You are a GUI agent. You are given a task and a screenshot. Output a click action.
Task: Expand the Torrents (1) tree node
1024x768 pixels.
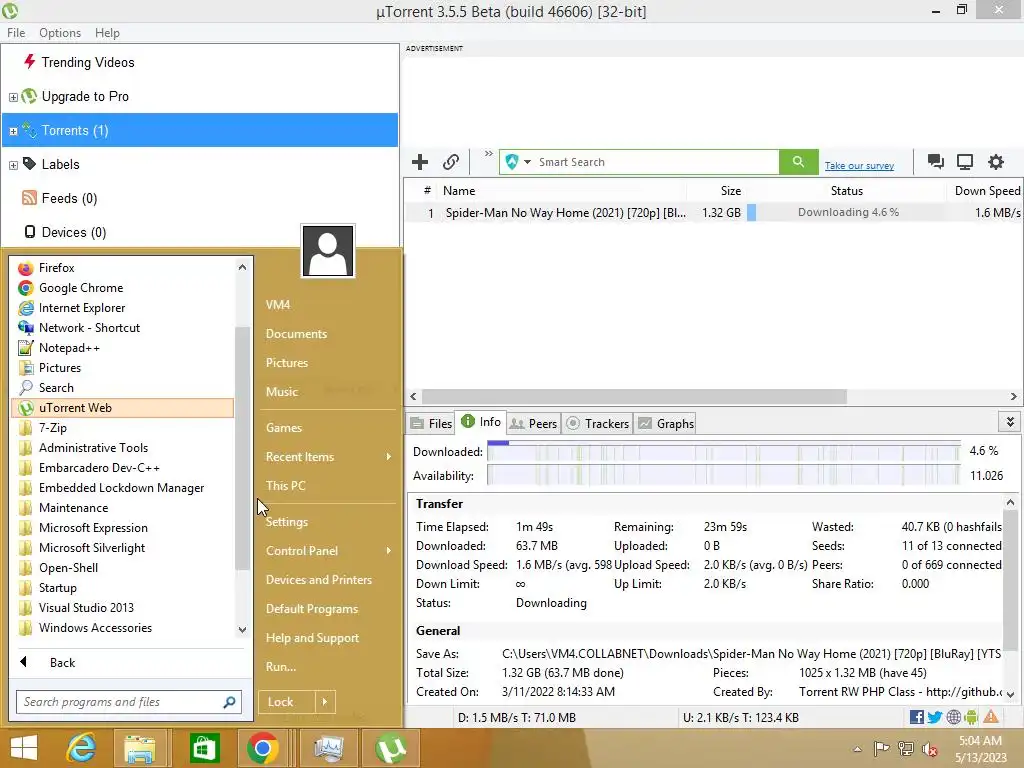13,131
